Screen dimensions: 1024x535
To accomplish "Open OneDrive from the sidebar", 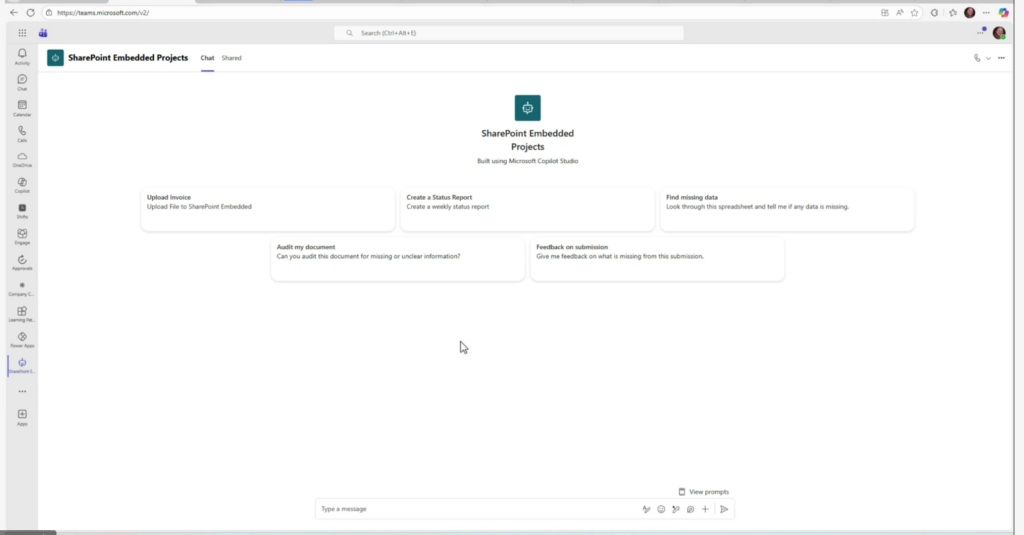I will (22, 159).
